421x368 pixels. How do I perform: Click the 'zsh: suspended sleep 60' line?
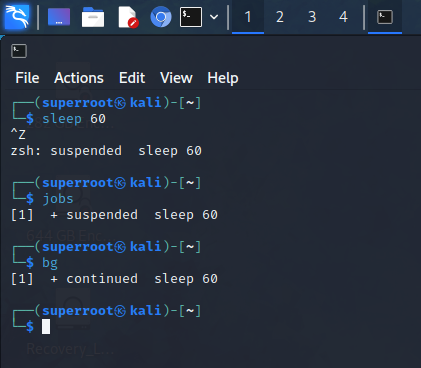pos(106,151)
